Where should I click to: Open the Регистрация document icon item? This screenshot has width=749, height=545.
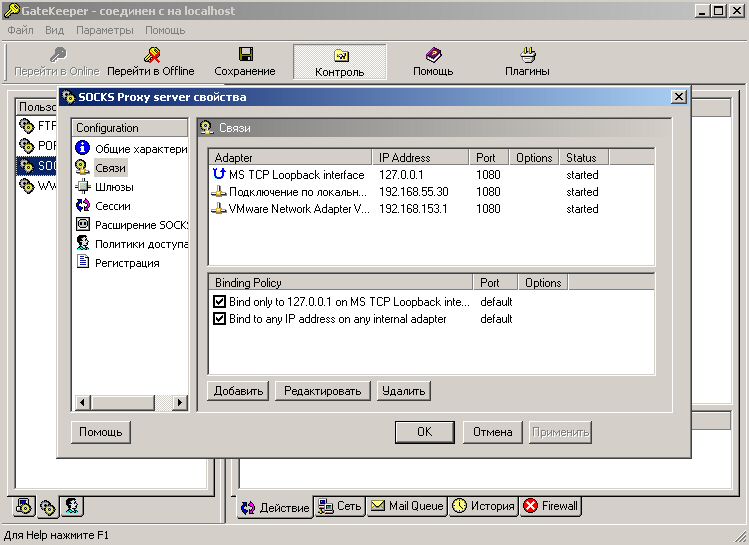pos(83,262)
